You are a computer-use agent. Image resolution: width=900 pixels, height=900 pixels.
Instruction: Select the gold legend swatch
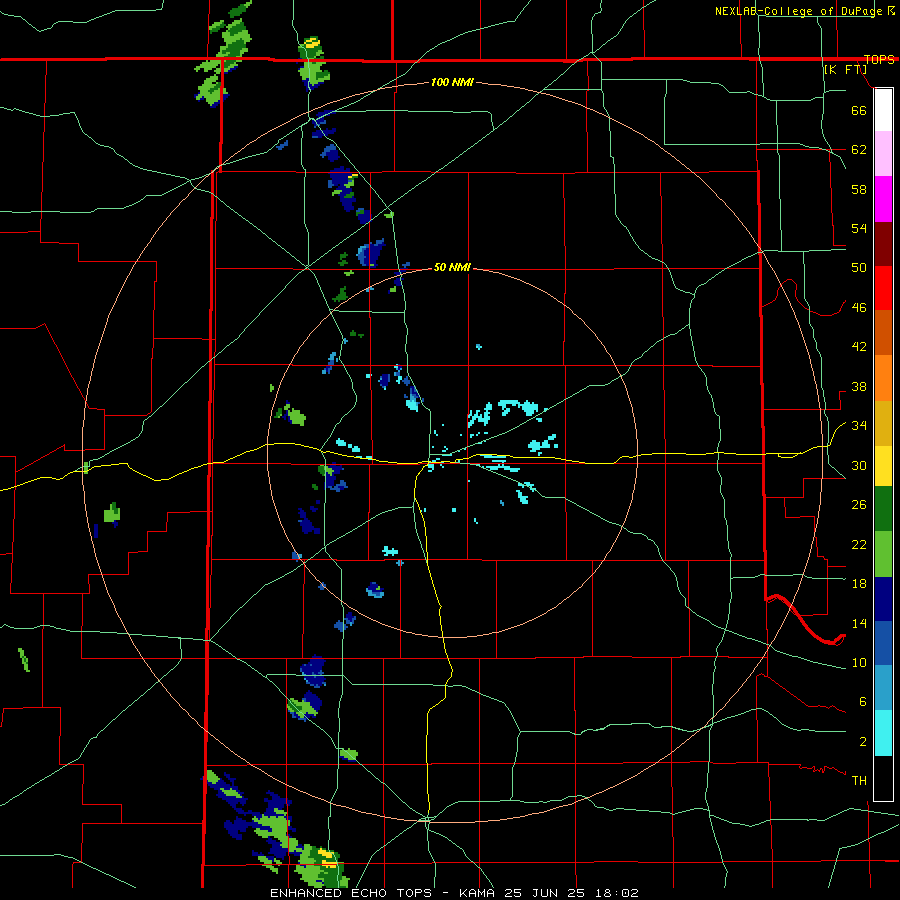883,423
